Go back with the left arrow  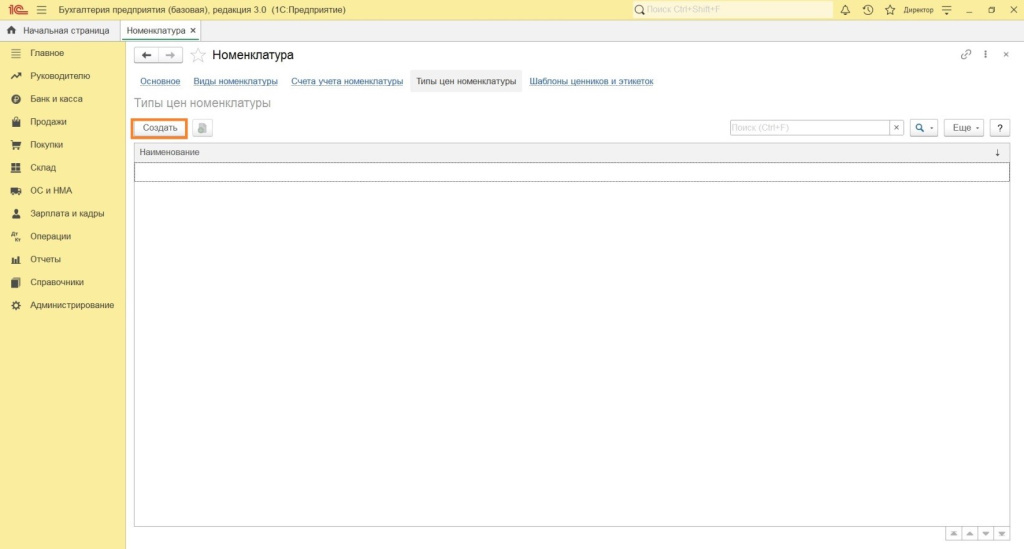coord(146,55)
